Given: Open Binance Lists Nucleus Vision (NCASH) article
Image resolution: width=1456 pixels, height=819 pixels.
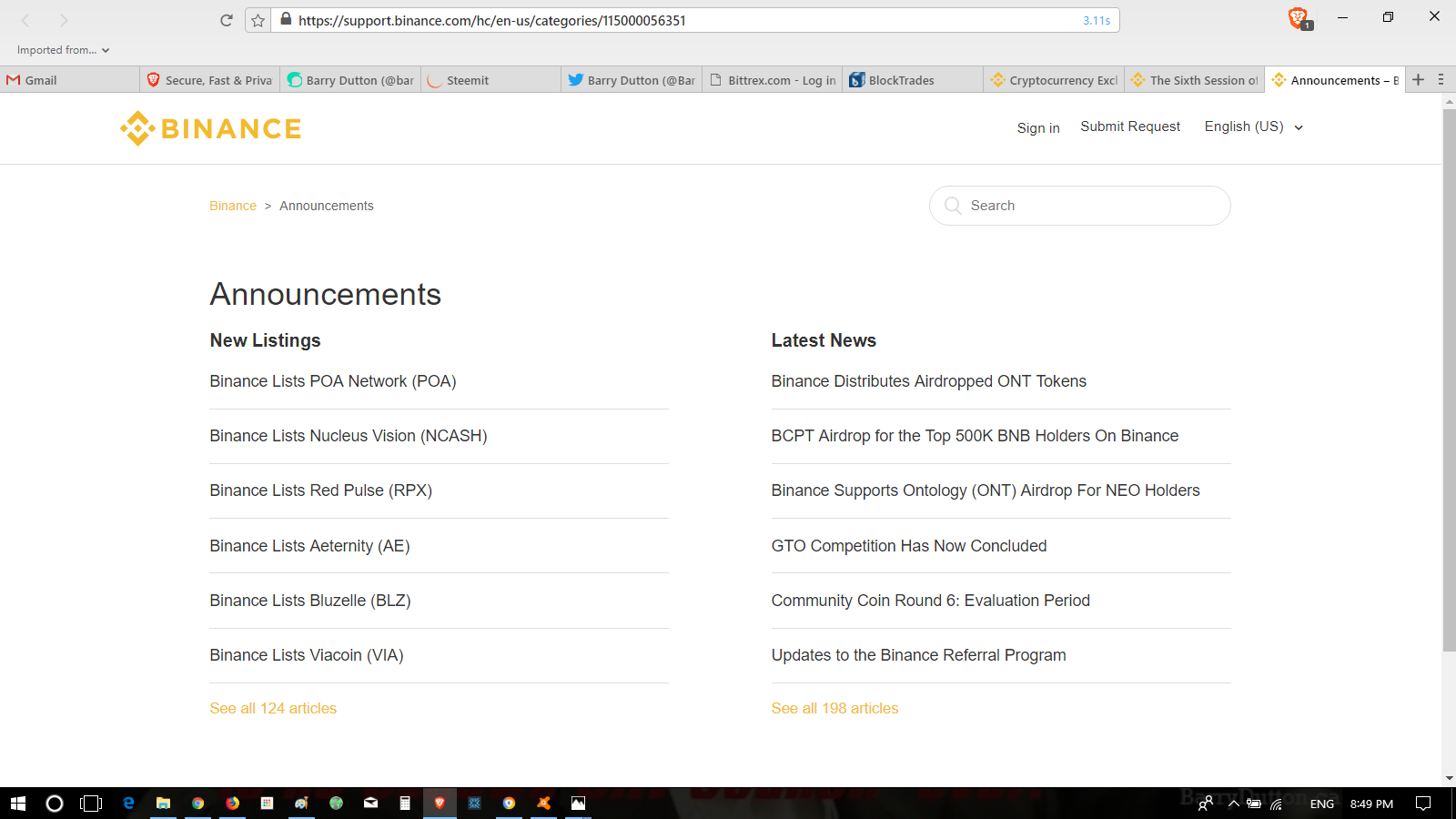Looking at the screenshot, I should [349, 436].
